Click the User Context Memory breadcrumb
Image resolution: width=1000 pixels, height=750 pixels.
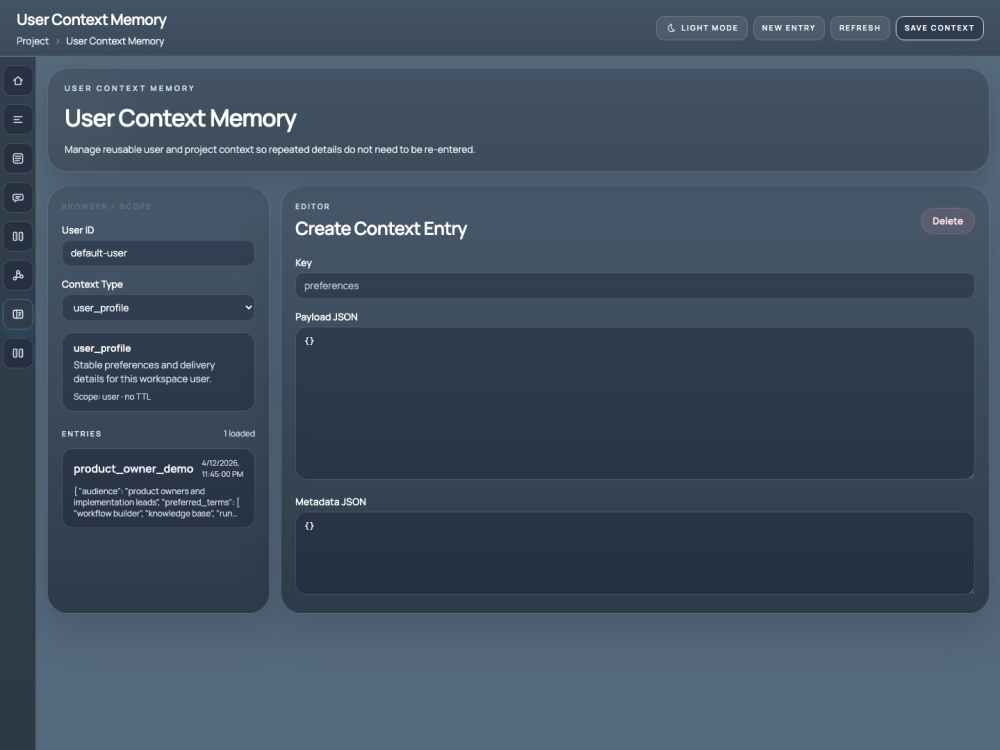115,41
